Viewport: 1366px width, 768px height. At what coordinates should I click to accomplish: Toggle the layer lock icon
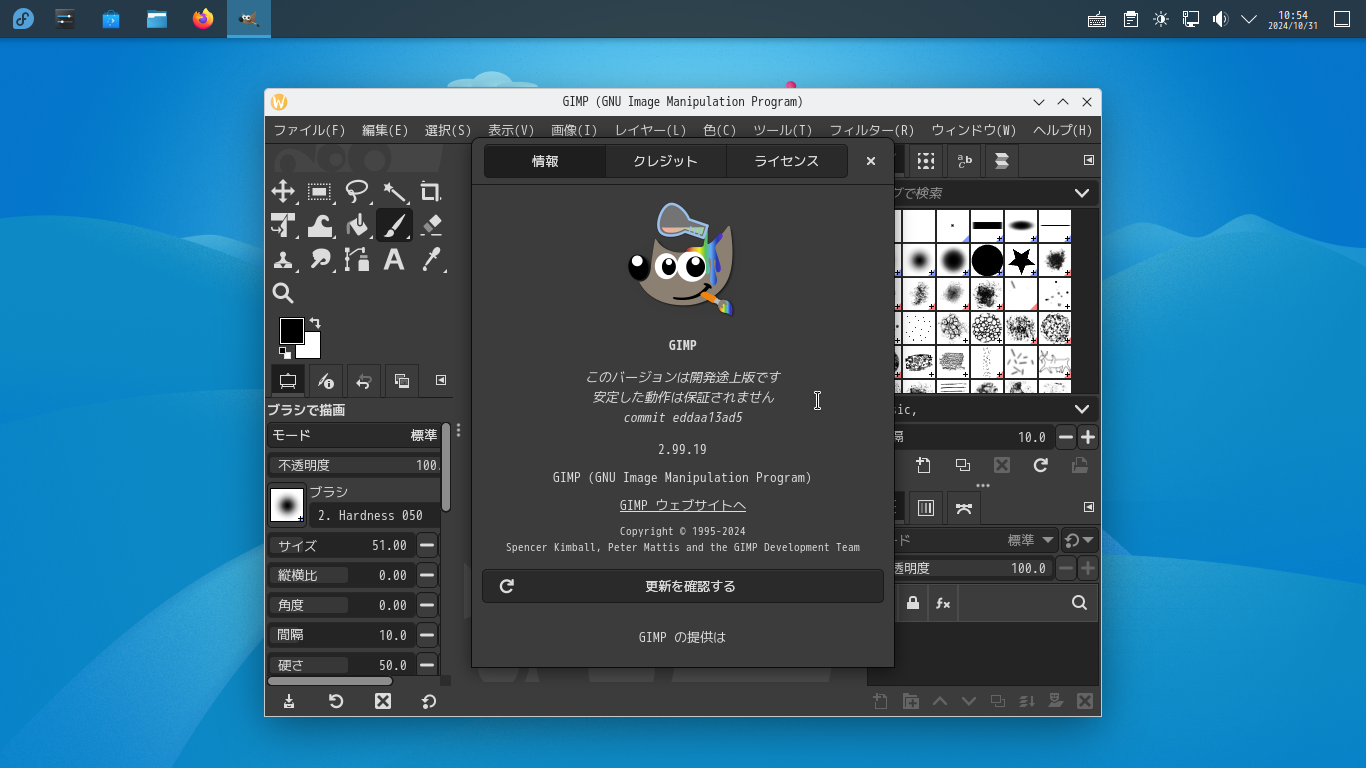pos(912,603)
